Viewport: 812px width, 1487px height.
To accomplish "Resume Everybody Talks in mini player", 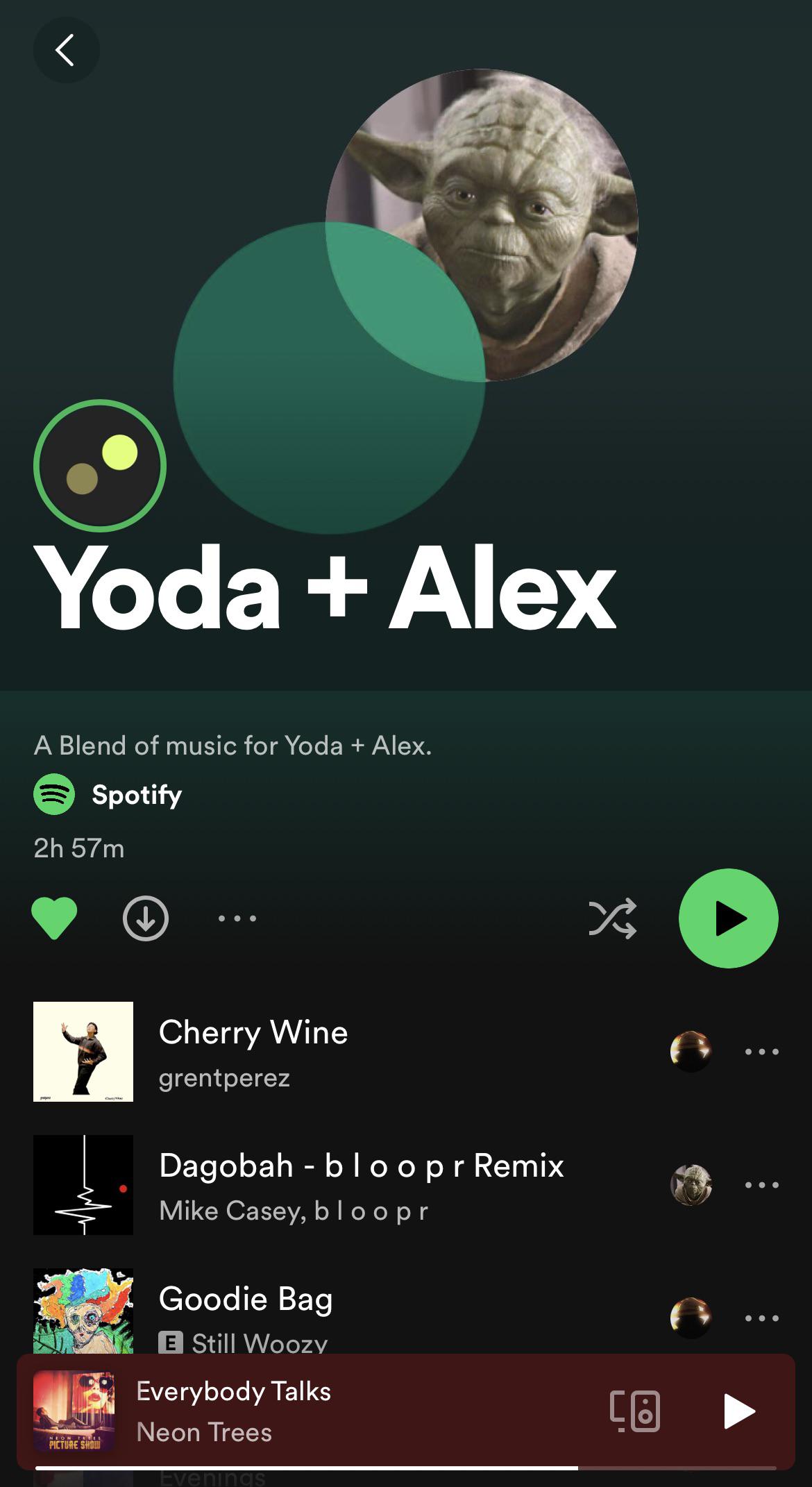I will coord(738,1411).
